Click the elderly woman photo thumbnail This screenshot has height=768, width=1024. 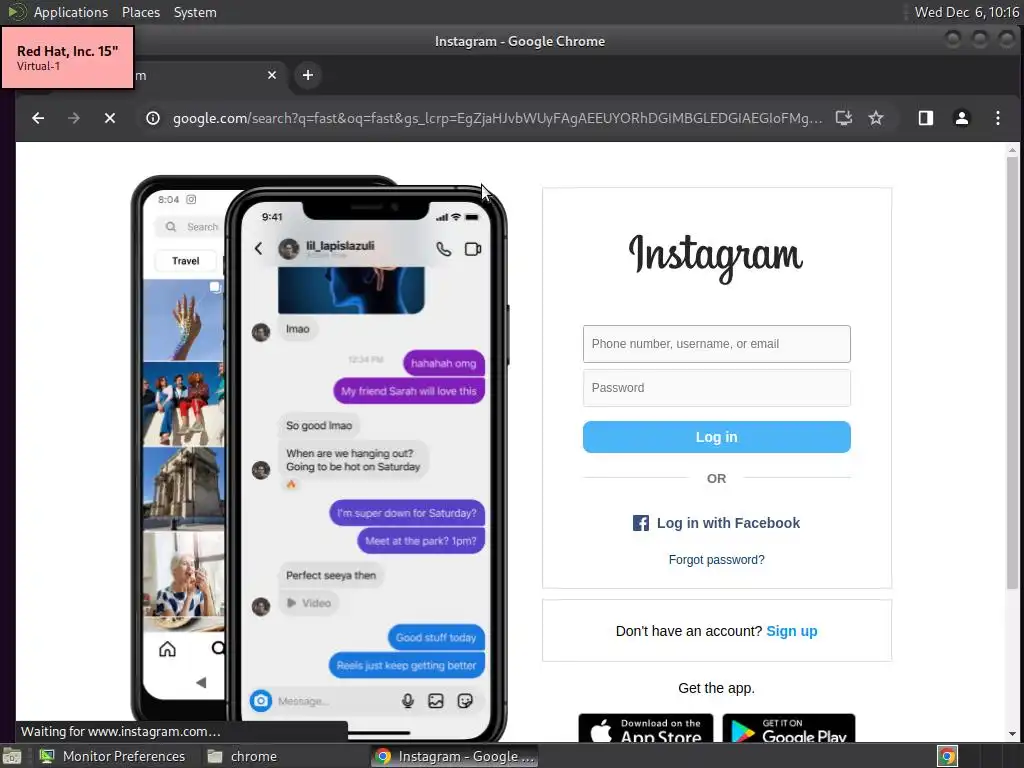coord(184,575)
